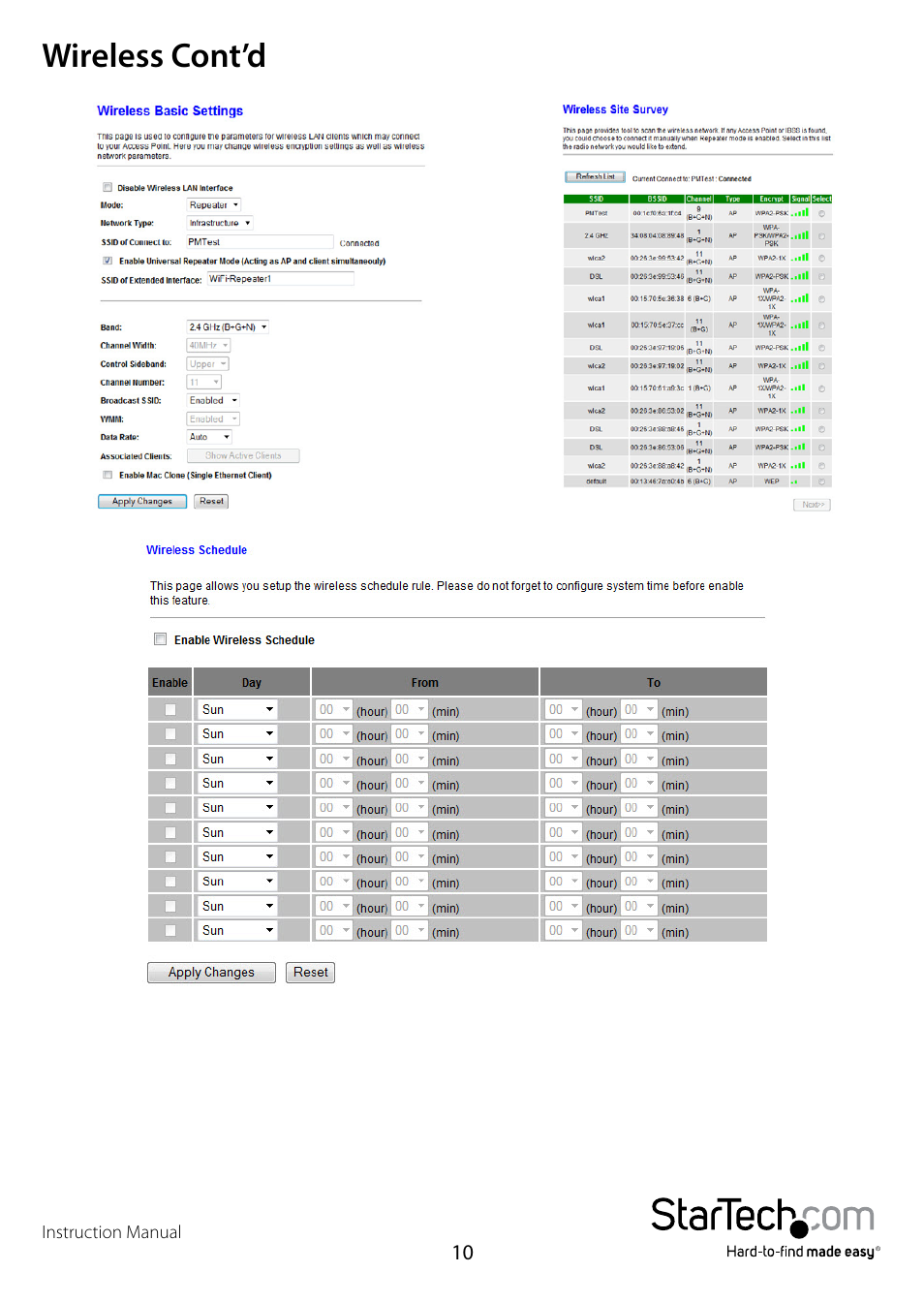Open the Mode dropdown showing Repeater
Viewport: 924px width, 1303px height.
[213, 205]
